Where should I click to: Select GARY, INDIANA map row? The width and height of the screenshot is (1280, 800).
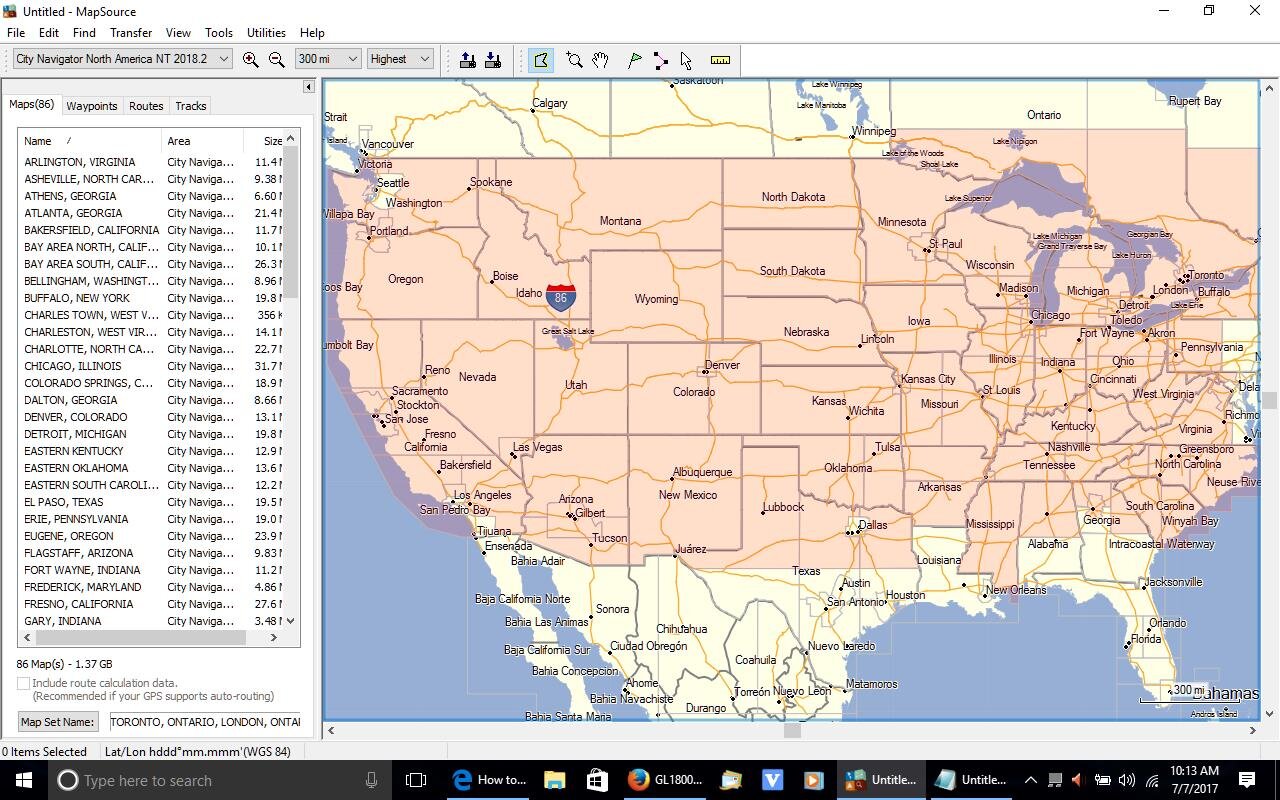click(151, 621)
